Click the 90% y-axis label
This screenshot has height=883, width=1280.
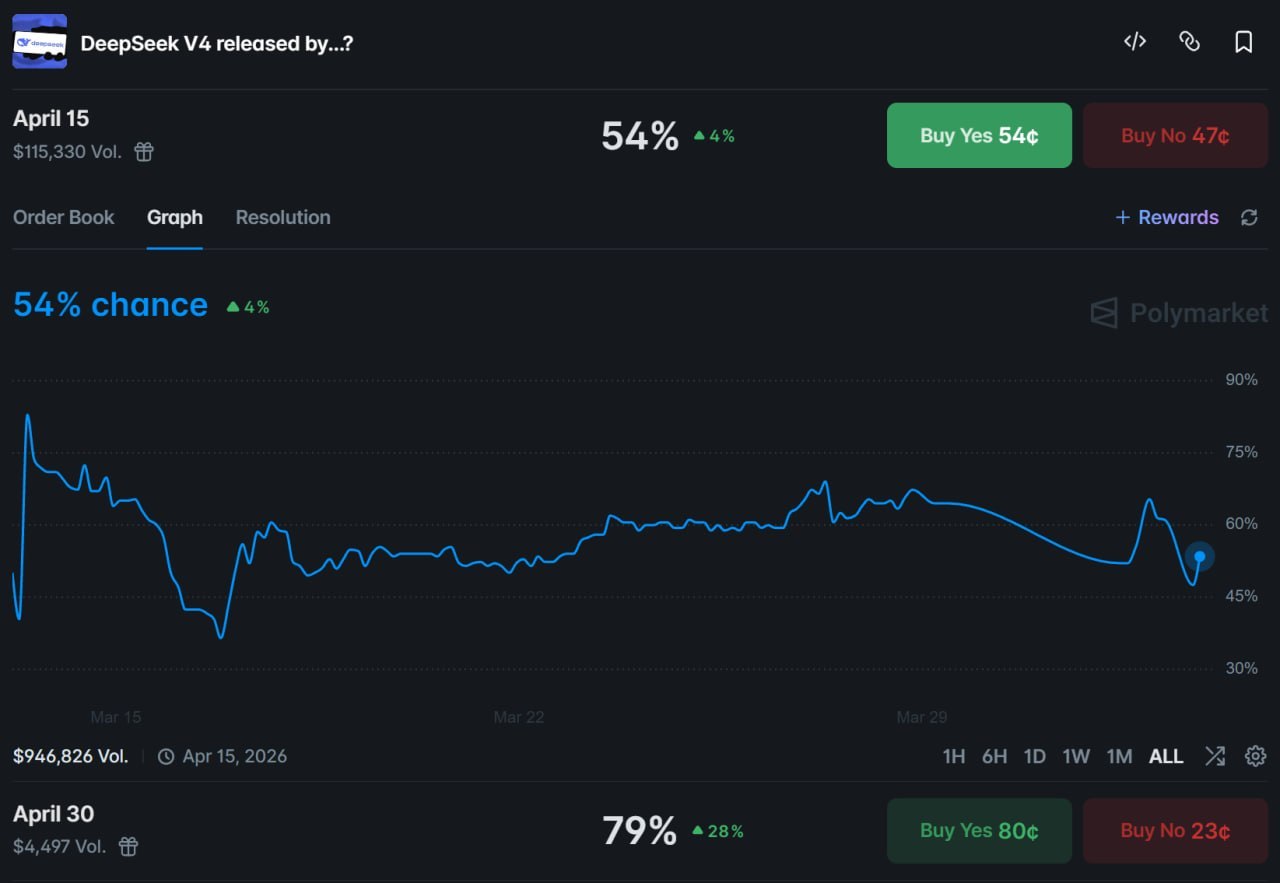1242,380
